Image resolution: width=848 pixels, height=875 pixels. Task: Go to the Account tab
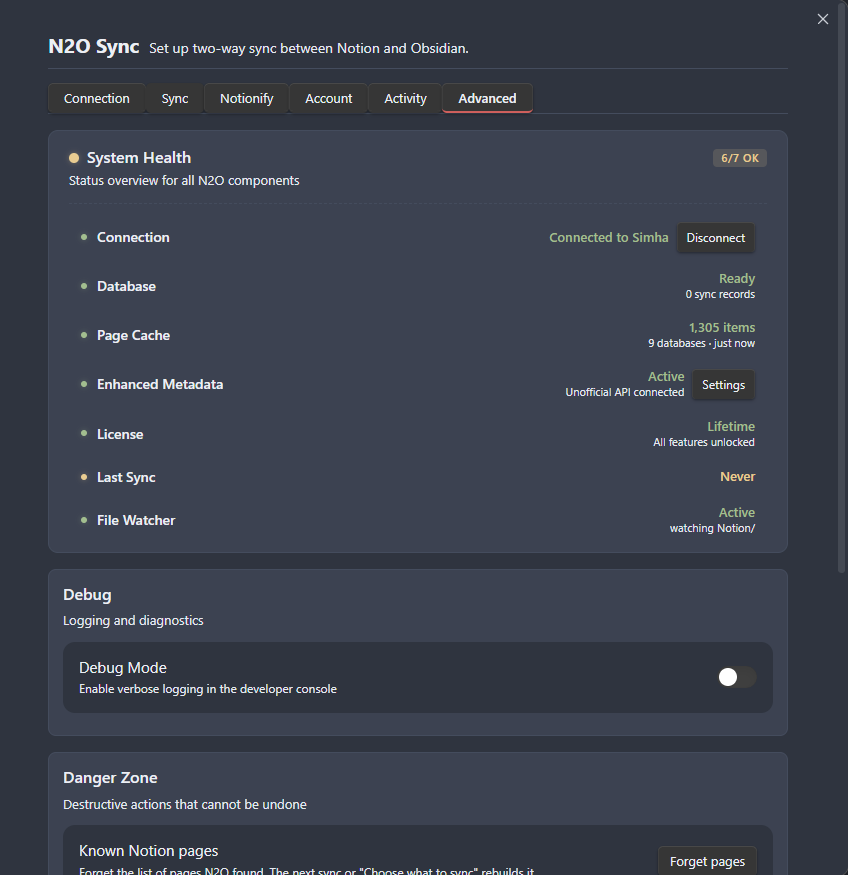click(x=329, y=98)
